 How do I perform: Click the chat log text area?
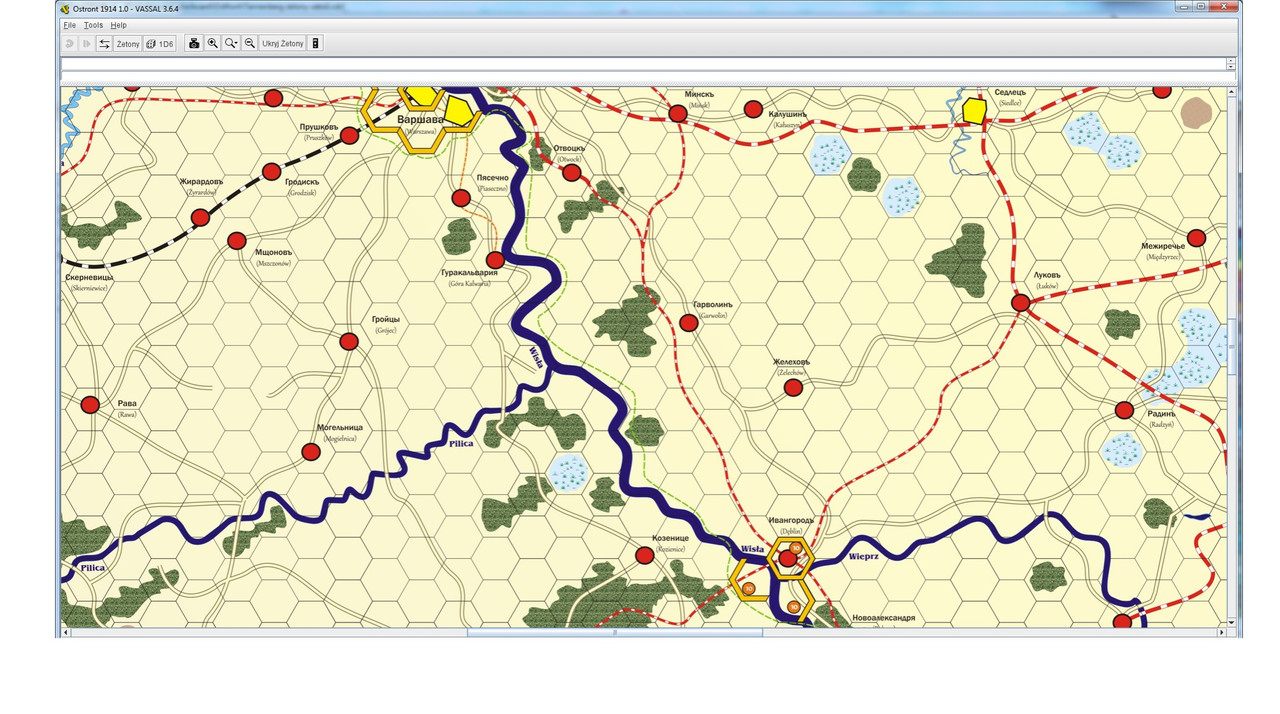click(x=643, y=63)
